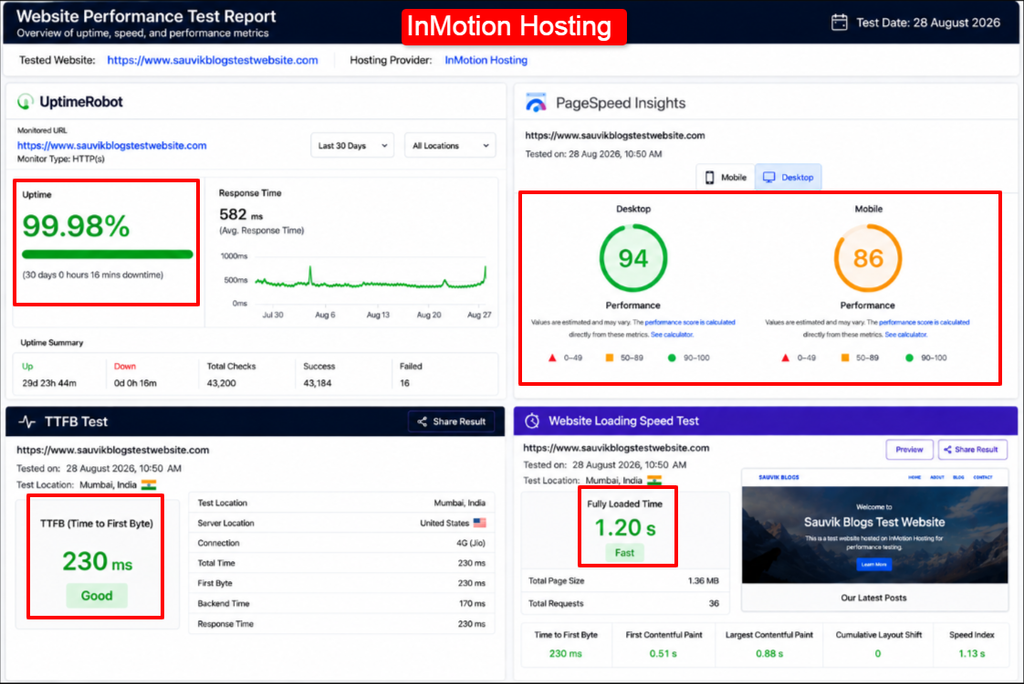Image resolution: width=1024 pixels, height=684 pixels.
Task: Click Test Date: 28 August 2026 text
Action: (928, 22)
